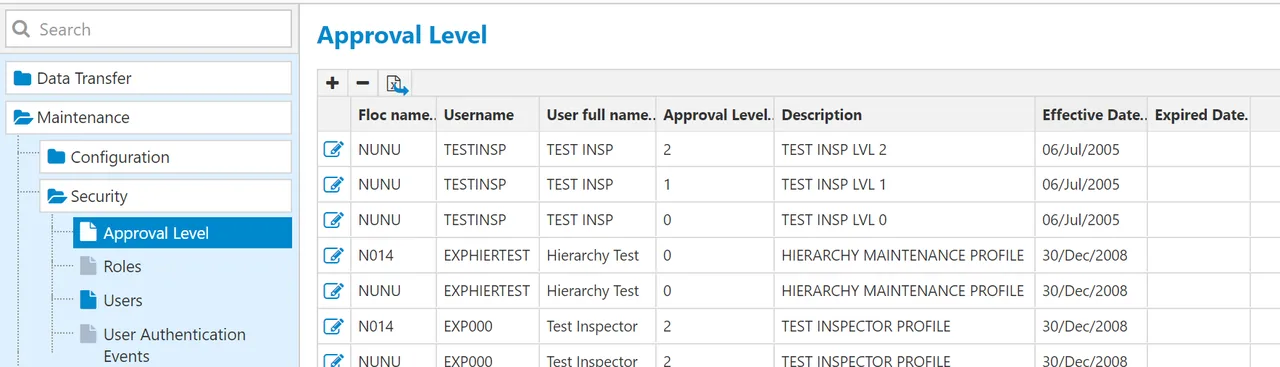Click the search magnifier icon

pyautogui.click(x=22, y=29)
